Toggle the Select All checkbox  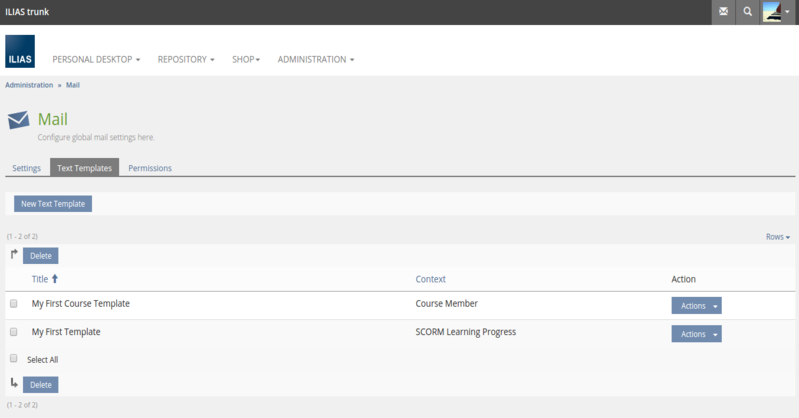(14, 358)
